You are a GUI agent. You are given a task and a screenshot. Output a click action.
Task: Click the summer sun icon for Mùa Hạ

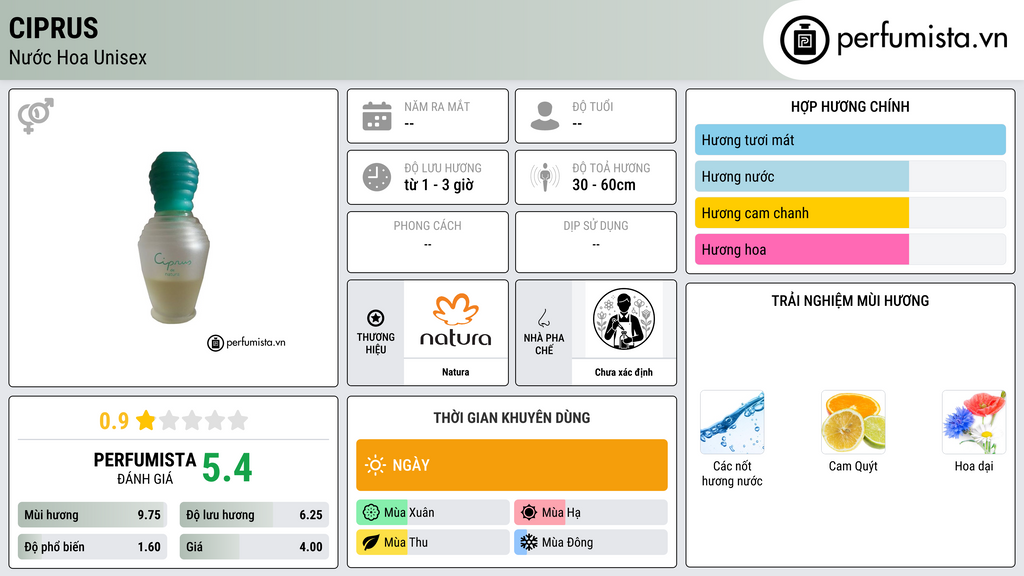click(x=529, y=513)
